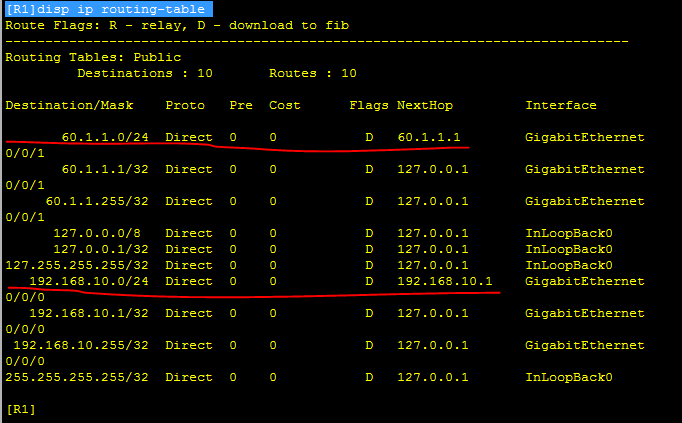Click GigabitEthernet in the 192.168.10.0/24 row

(585, 281)
